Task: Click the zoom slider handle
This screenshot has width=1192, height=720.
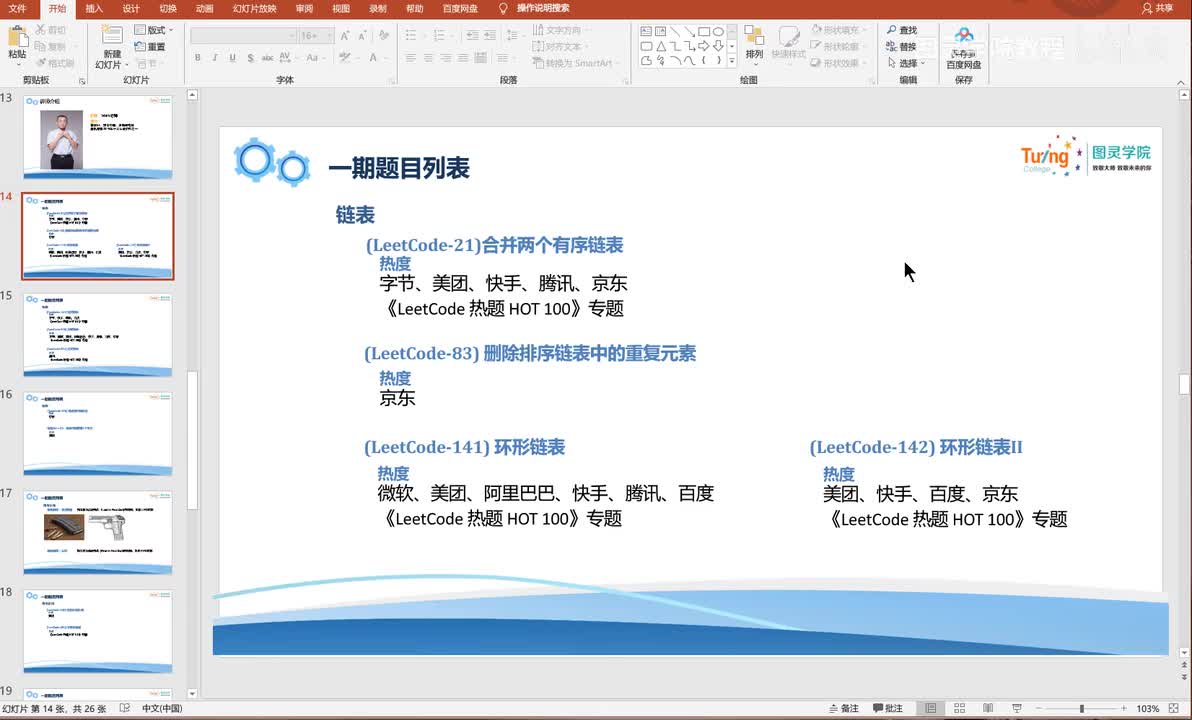Action: [1082, 709]
